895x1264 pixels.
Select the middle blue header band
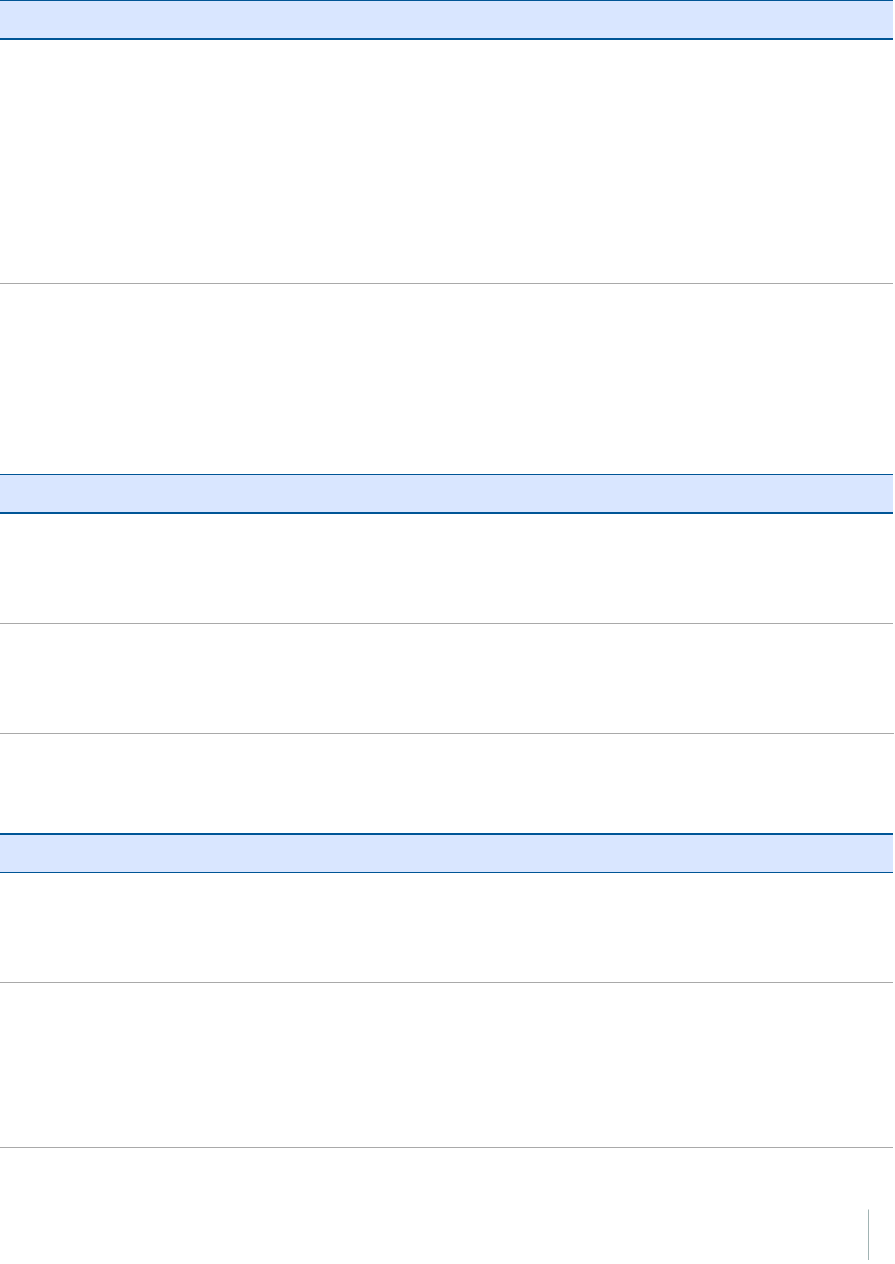pos(447,493)
